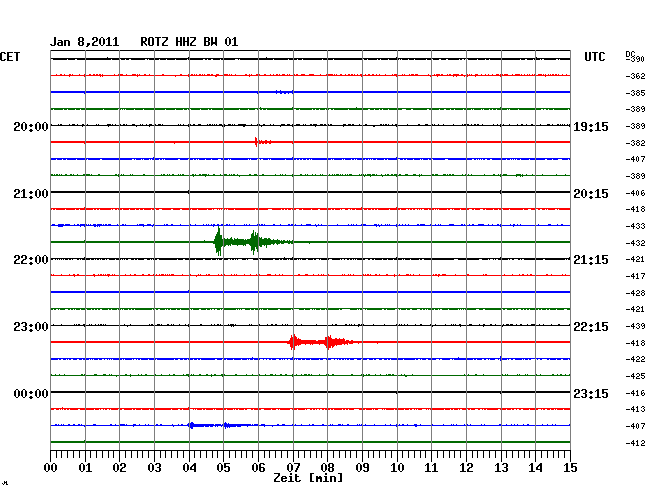Click the large red seismic event waveform
Viewport: 650px width, 494px height.
321,342
